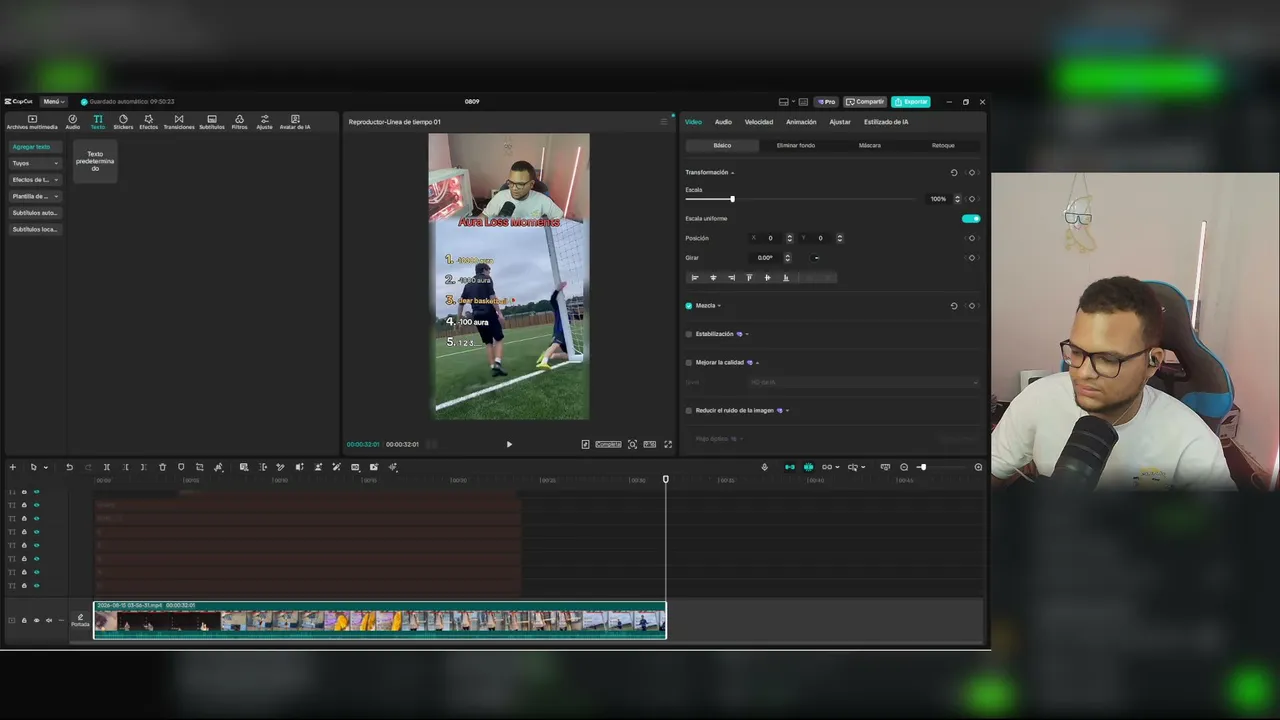Image resolution: width=1280 pixels, height=720 pixels.
Task: Open the Filtros panel
Action: (240, 122)
